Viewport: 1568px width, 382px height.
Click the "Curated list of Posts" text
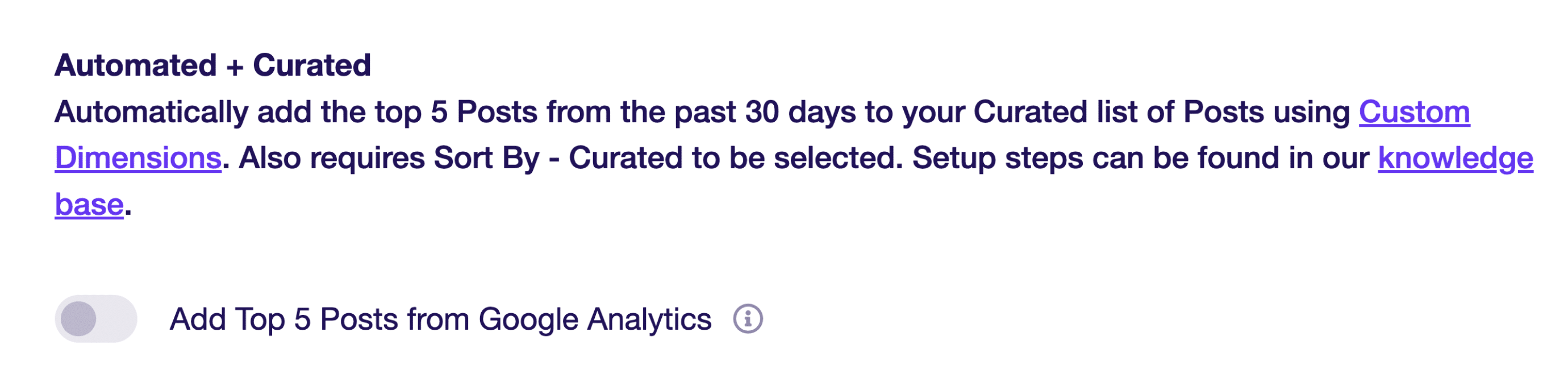(1118, 112)
